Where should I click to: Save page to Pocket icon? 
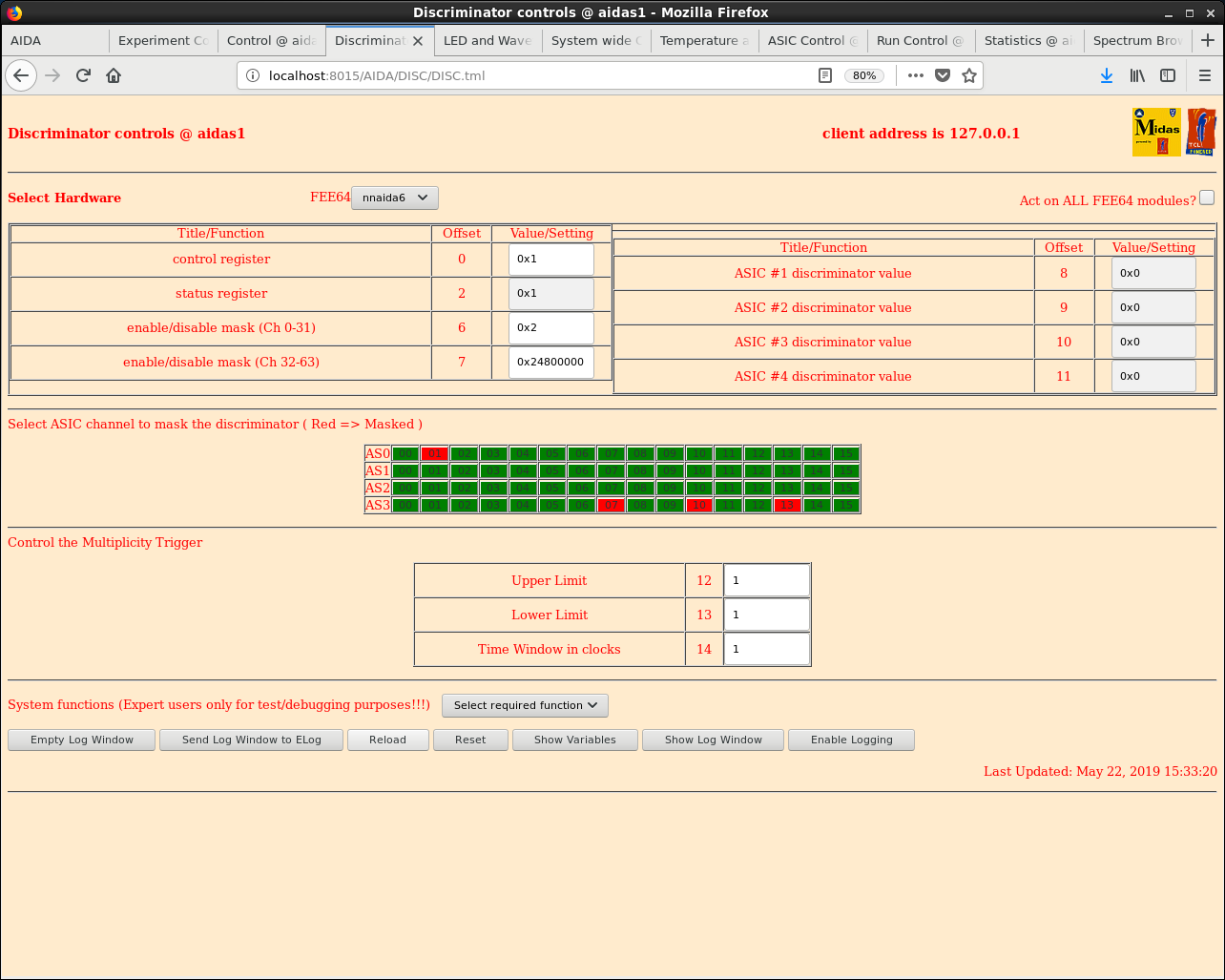click(x=943, y=75)
